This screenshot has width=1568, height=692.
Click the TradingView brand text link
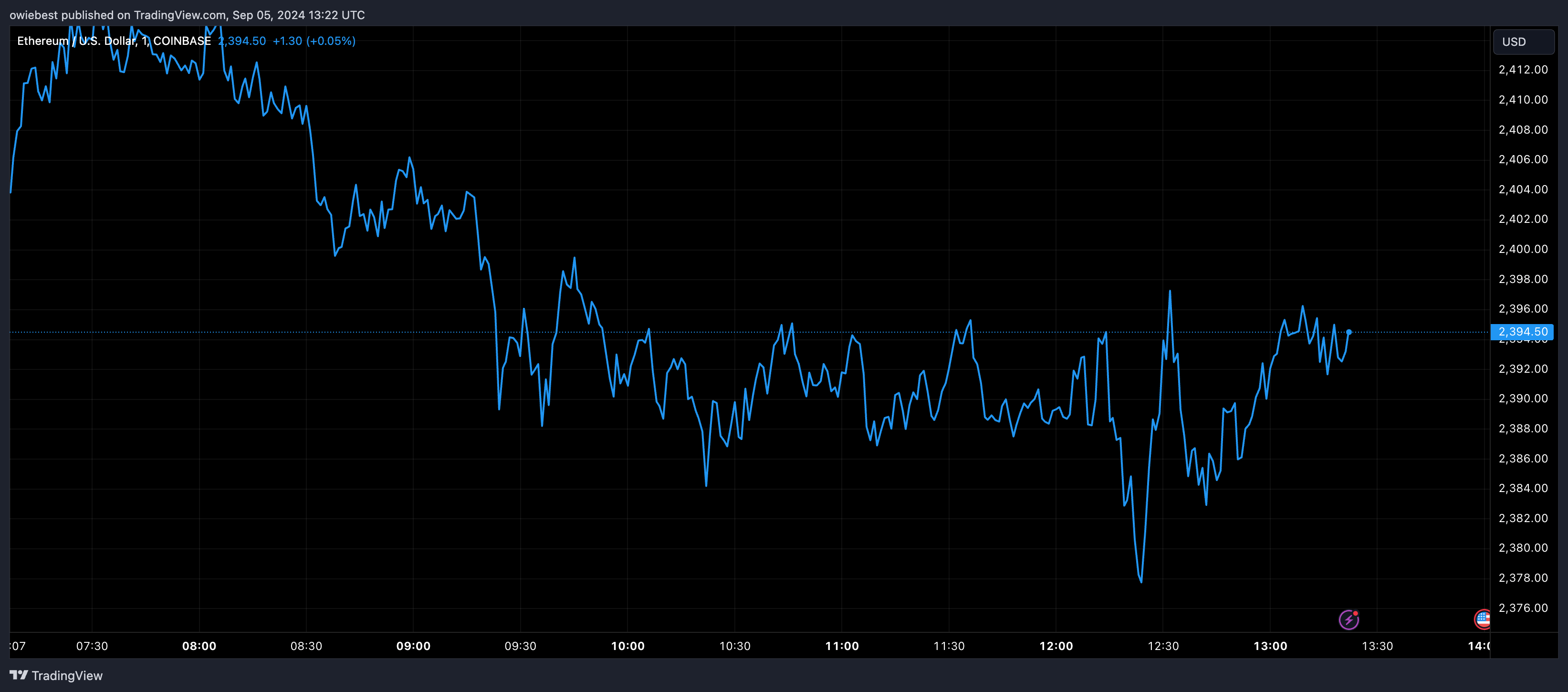(x=67, y=676)
